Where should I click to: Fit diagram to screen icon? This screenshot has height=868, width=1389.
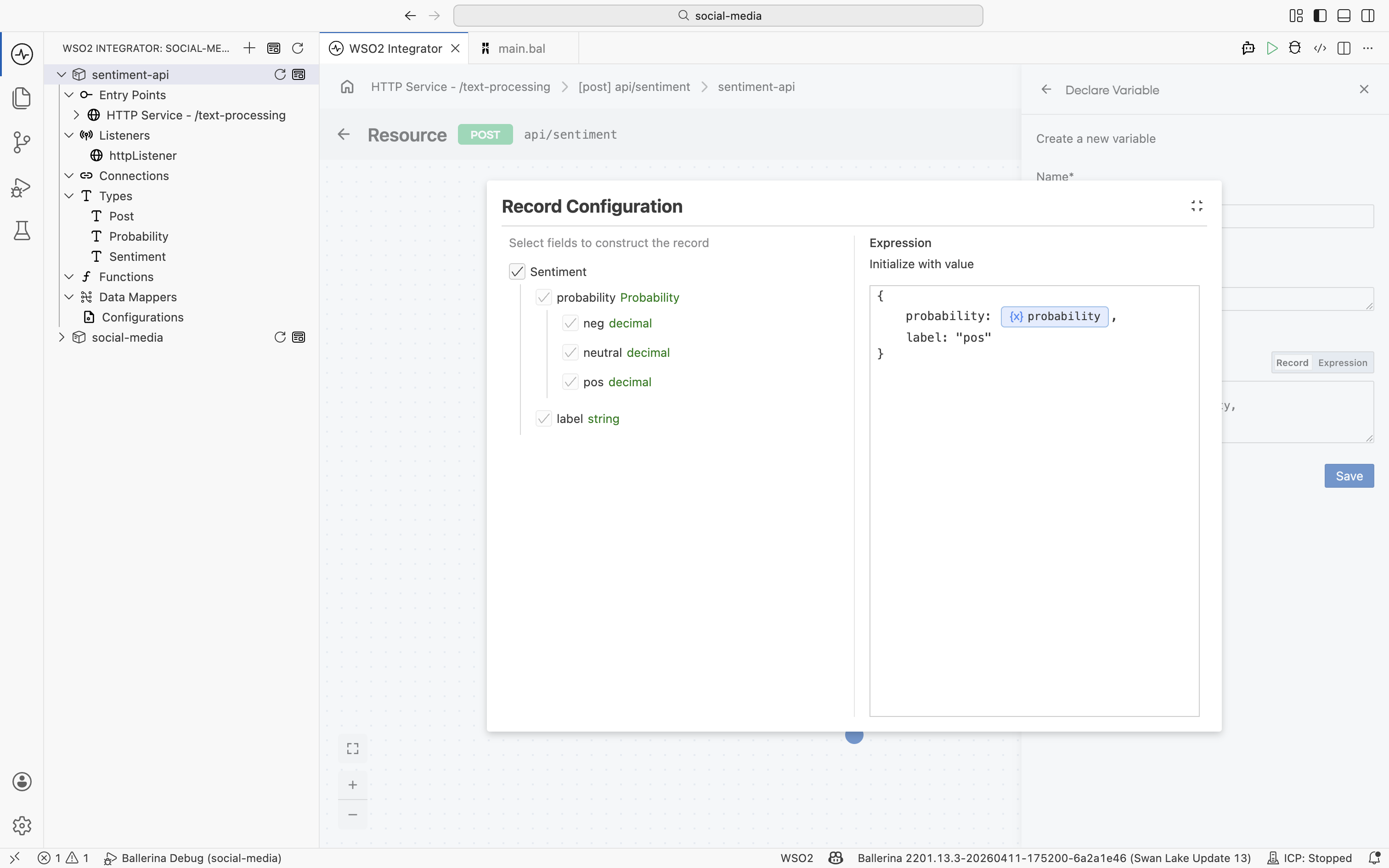352,749
